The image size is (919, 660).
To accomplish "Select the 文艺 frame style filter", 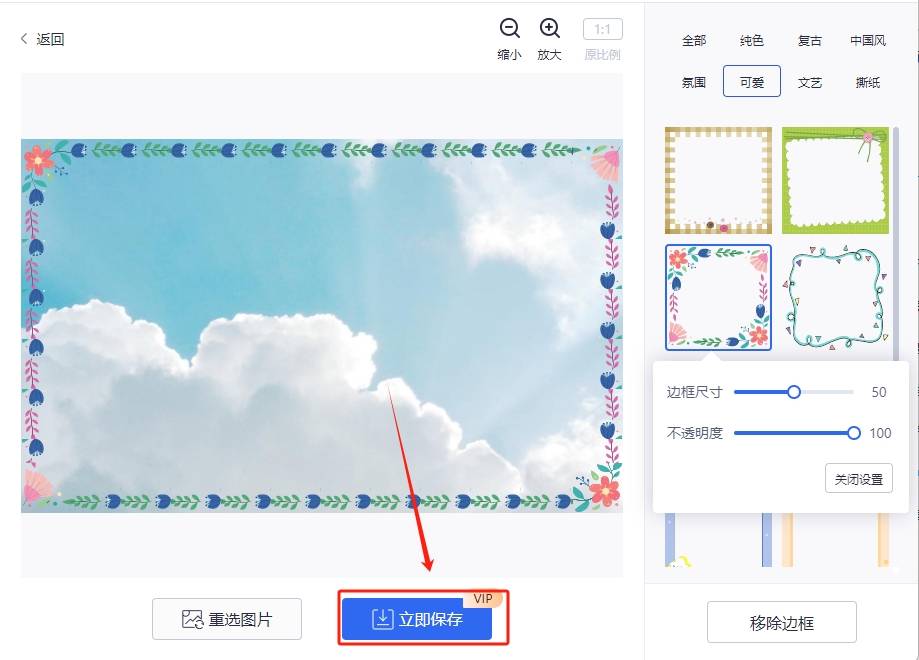I will [x=808, y=81].
